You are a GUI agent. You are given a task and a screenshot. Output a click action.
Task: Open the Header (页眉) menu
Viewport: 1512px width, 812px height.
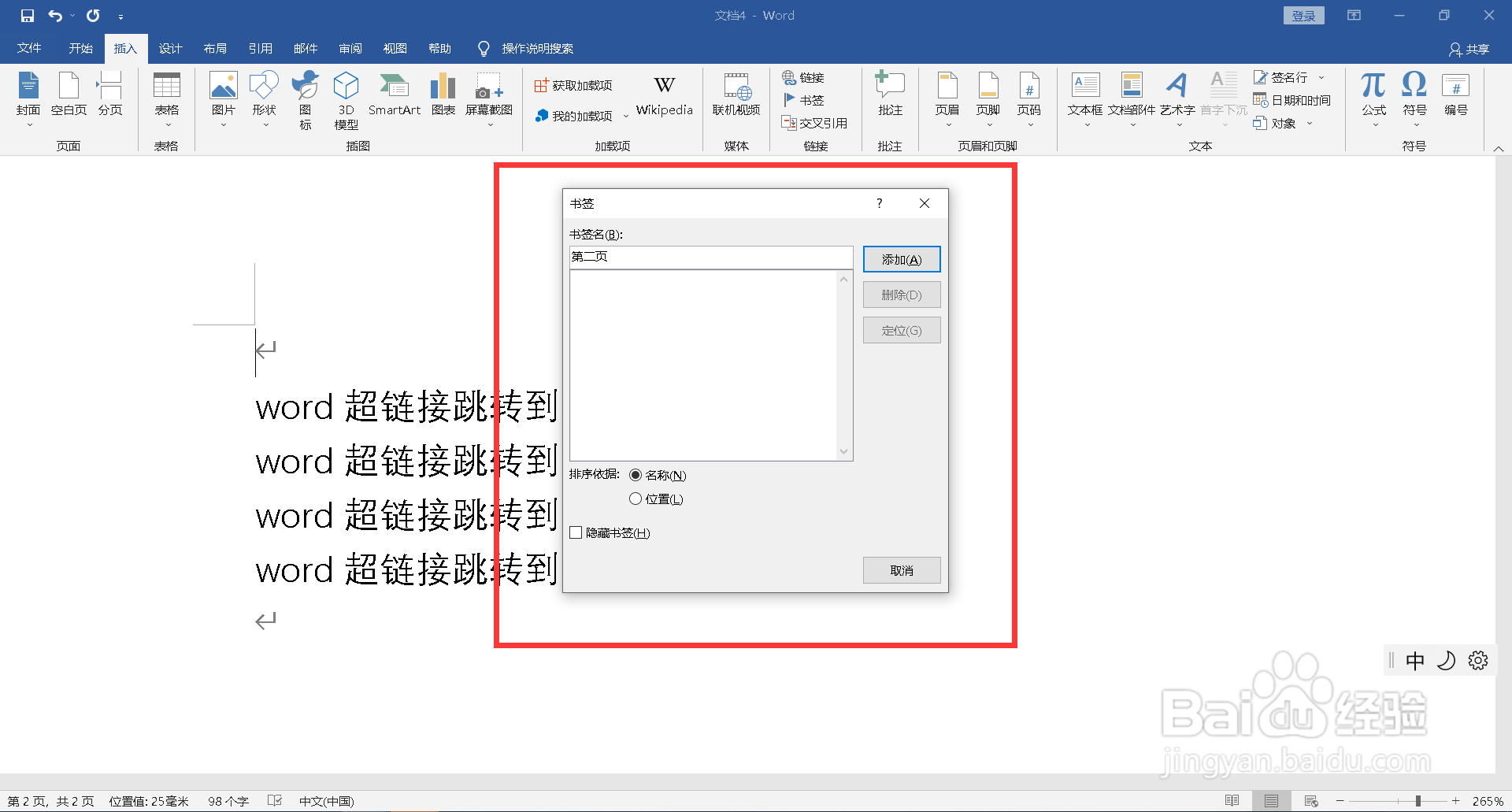click(x=947, y=100)
